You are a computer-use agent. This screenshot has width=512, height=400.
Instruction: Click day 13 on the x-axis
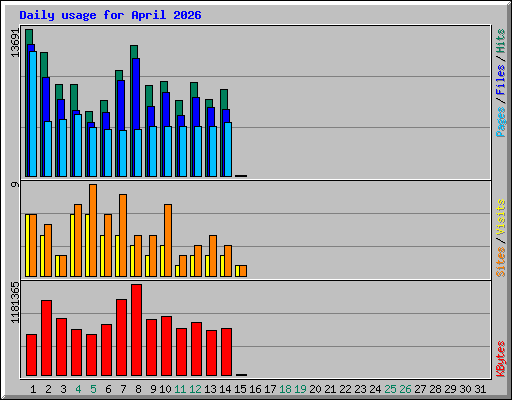click(x=210, y=389)
